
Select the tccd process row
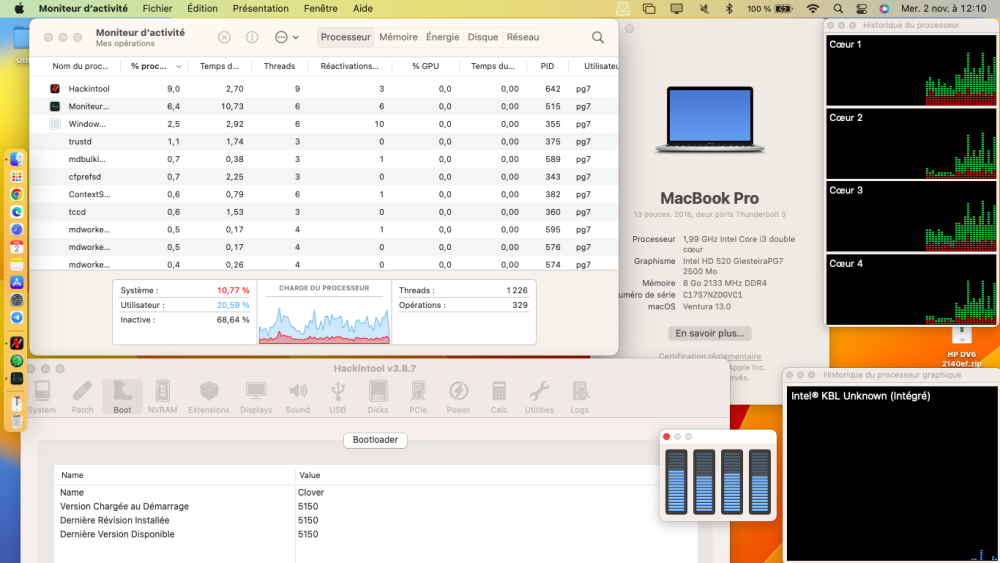[x=324, y=212]
